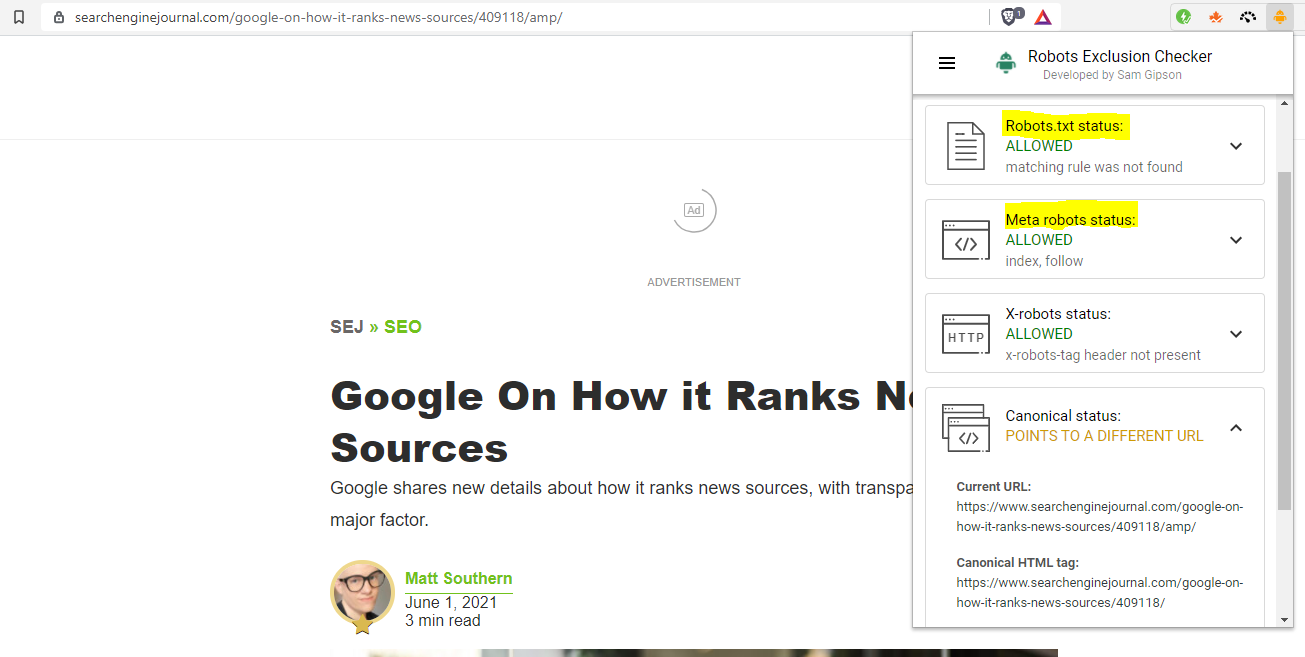Expand the Robots.txt status section

tap(1236, 146)
